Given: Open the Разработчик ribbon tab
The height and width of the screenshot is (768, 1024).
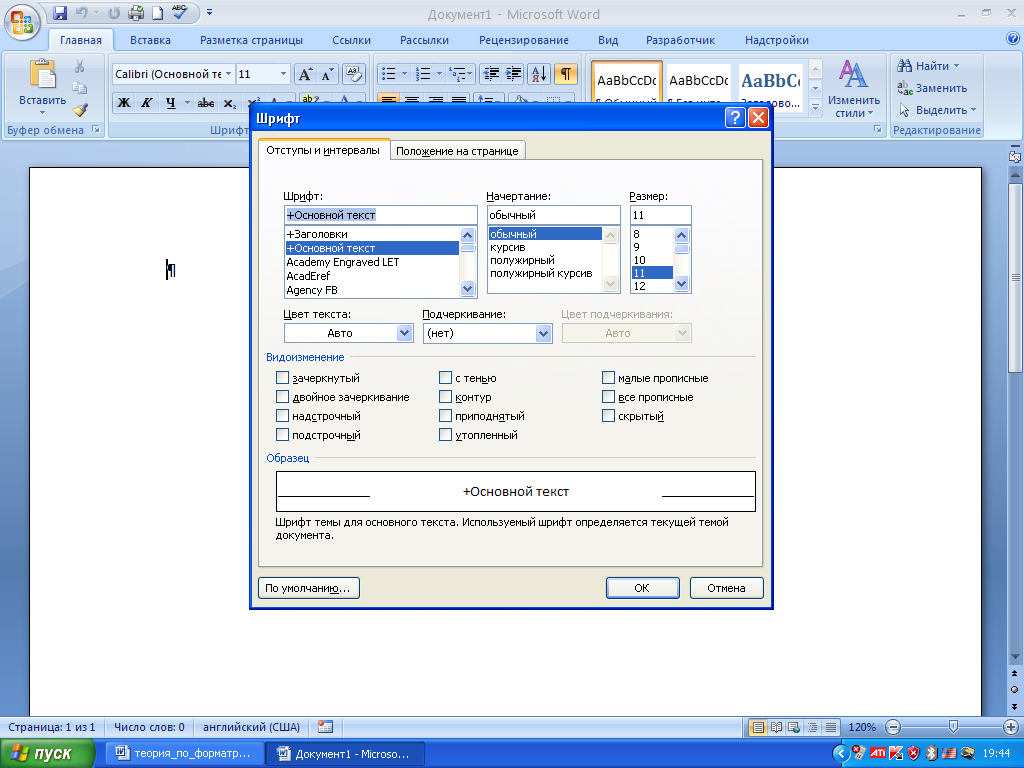Looking at the screenshot, I should 680,40.
